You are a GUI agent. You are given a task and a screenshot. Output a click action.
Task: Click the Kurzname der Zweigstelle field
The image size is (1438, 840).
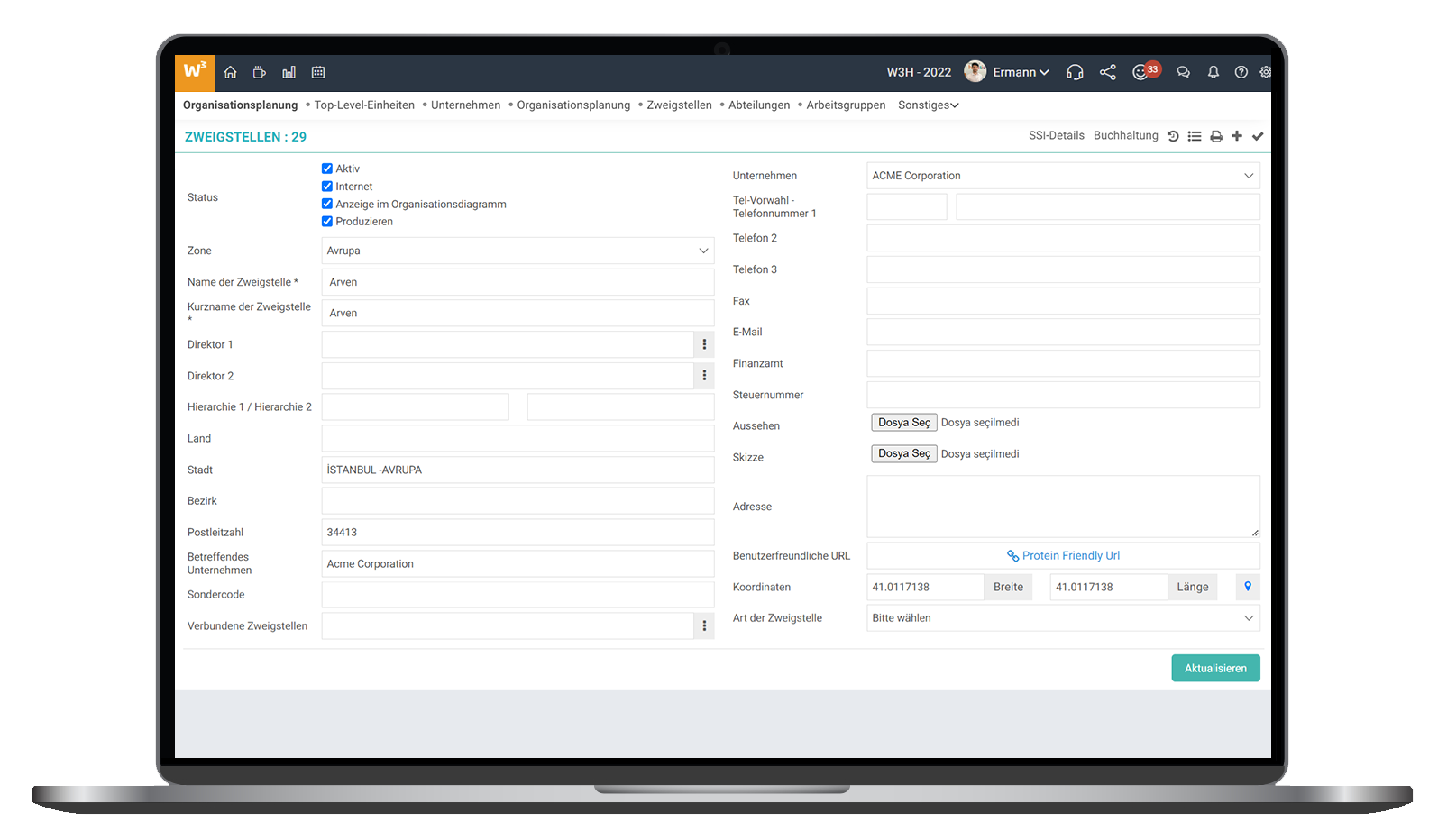click(x=517, y=313)
